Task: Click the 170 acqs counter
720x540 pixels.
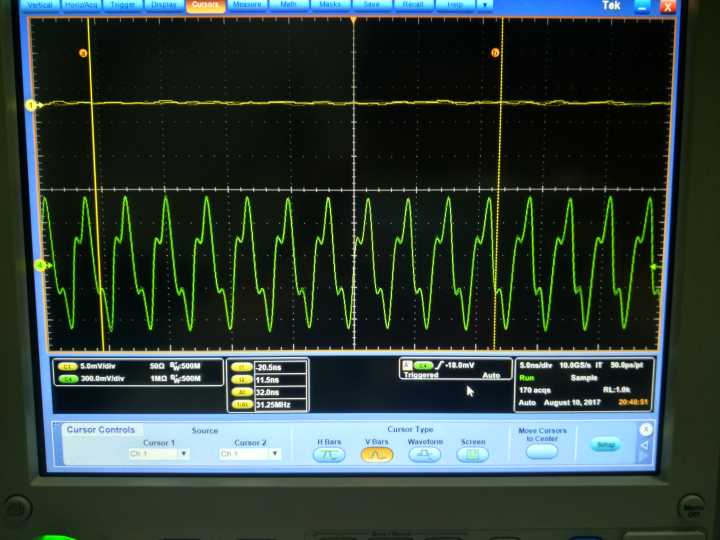Action: [535, 390]
